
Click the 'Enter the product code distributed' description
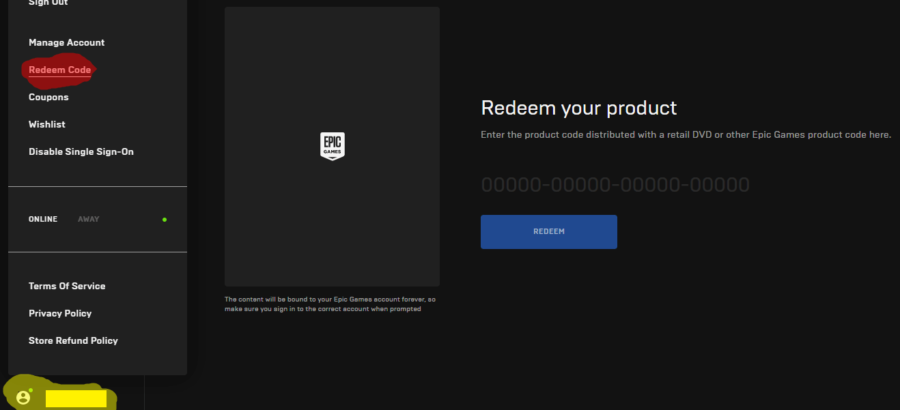[686, 135]
